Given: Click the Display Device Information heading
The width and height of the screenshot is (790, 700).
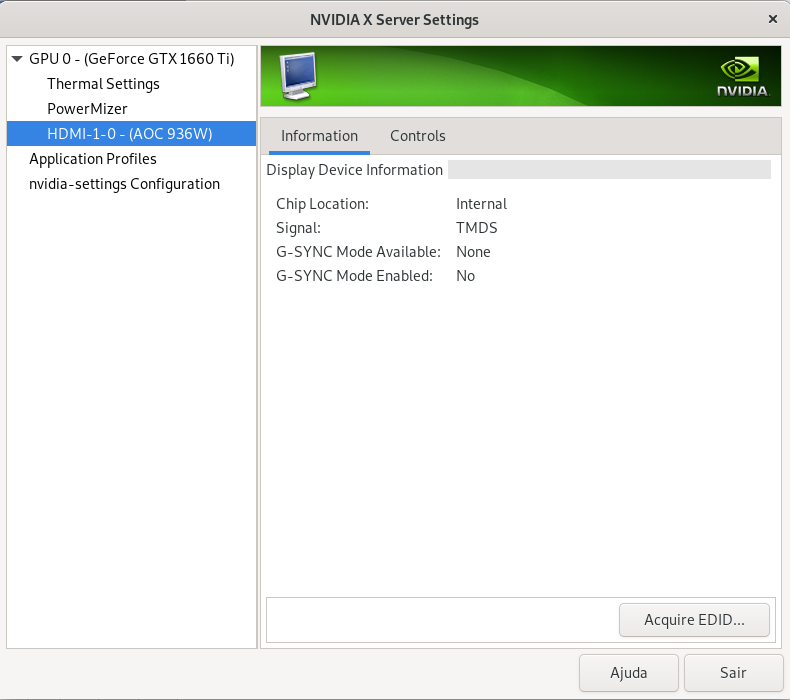Looking at the screenshot, I should tap(354, 170).
